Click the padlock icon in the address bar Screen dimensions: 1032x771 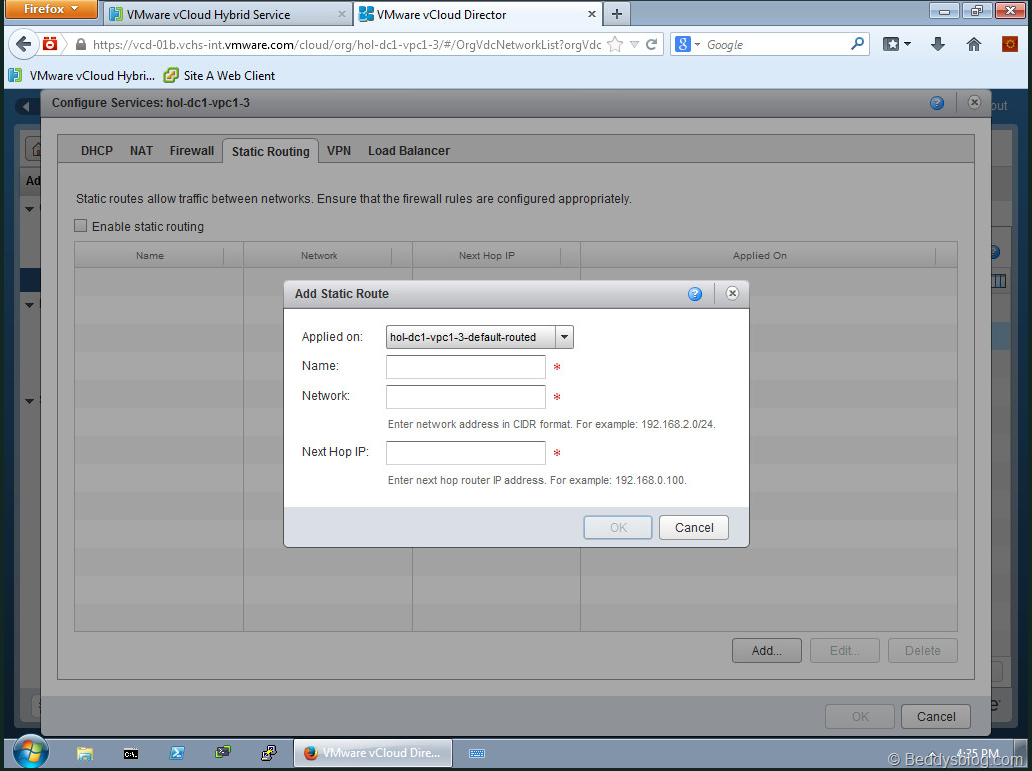coord(80,44)
